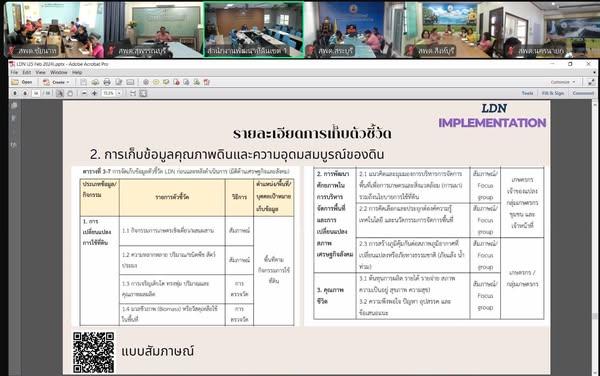This screenshot has height=376, width=600.
Task: Select the สพด.สระบุรี video thumbnail
Action: pos(354,29)
